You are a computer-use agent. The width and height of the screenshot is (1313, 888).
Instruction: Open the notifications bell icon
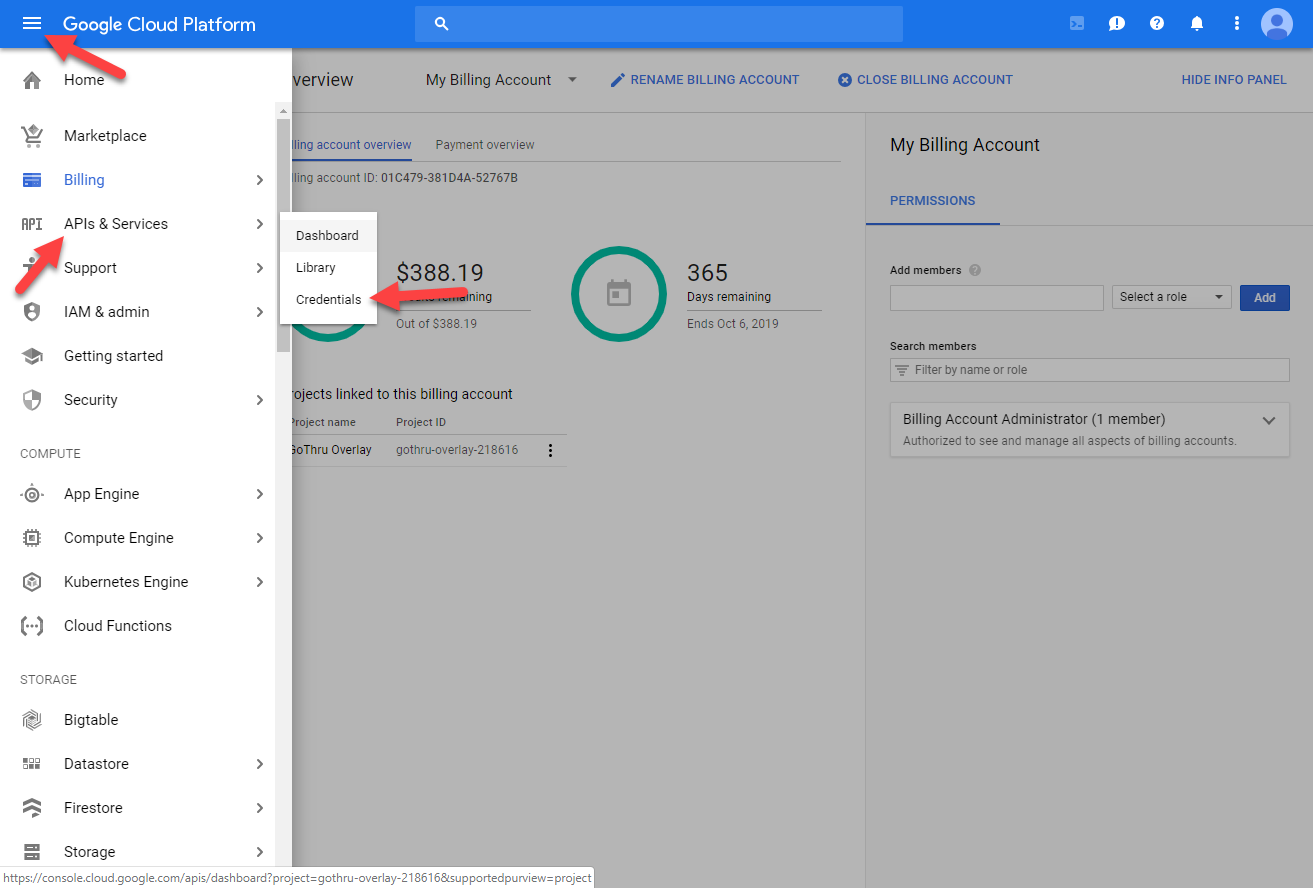point(1197,22)
